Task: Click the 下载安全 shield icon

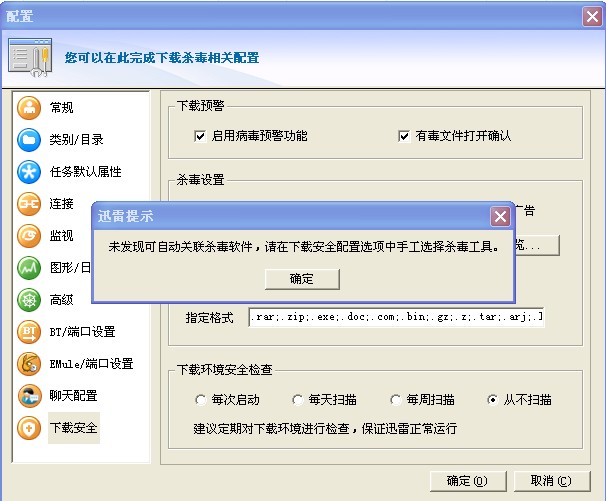Action: tap(29, 428)
